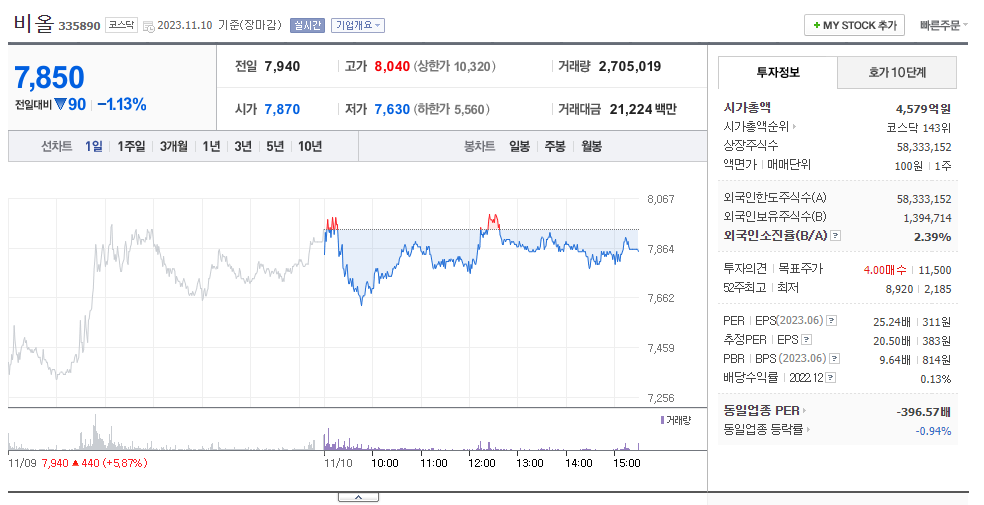Open help icon beside 추정PER EPS
Viewport: 984px width, 505px height.
[806, 339]
